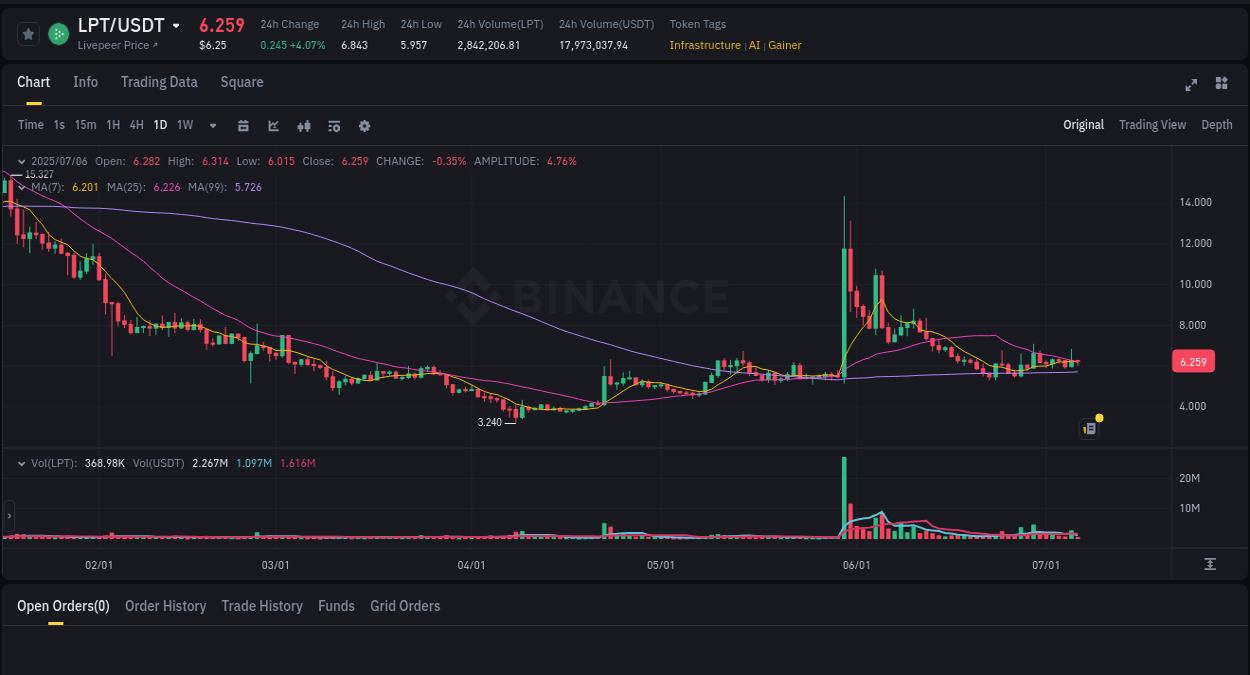1250x675 pixels.
Task: Click the volume depth icon below the price scale
Action: coord(1210,565)
